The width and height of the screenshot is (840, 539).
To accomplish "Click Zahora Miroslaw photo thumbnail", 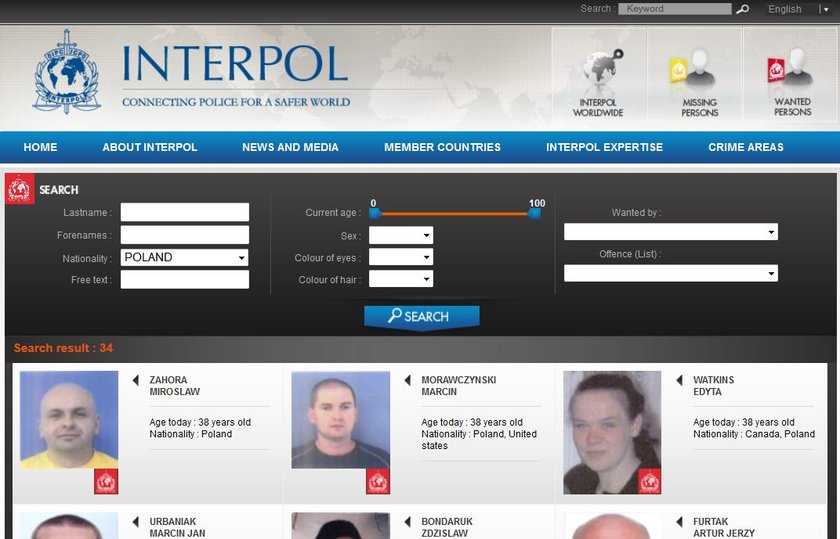I will 69,420.
